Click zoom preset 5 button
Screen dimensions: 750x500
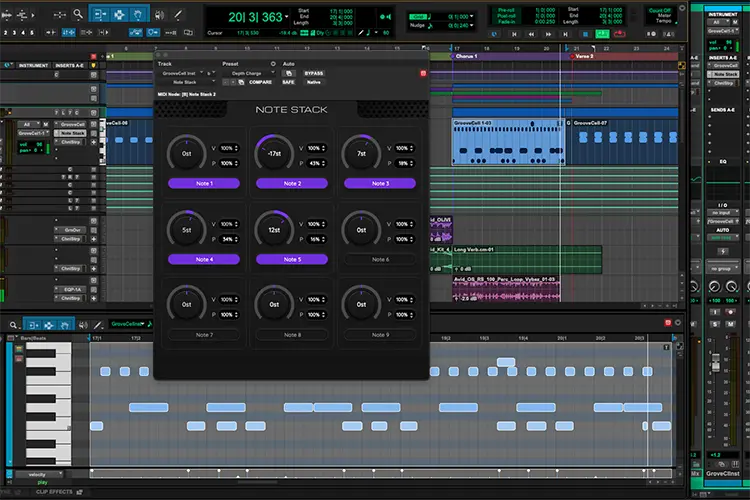click(x=32, y=33)
